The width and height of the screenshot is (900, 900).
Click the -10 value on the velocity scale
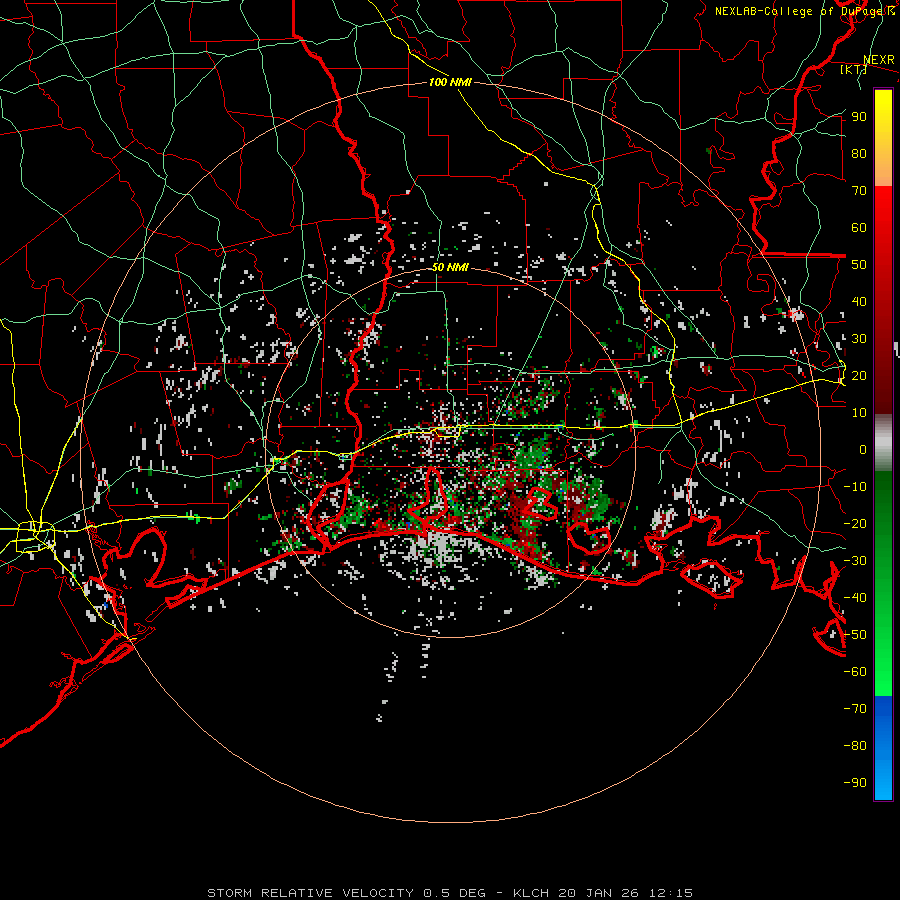[x=855, y=487]
